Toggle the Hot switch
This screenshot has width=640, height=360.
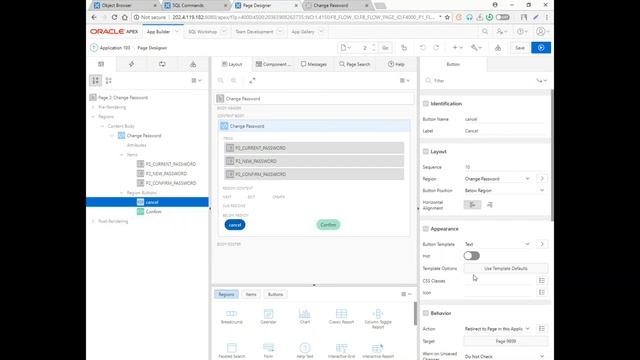point(471,256)
